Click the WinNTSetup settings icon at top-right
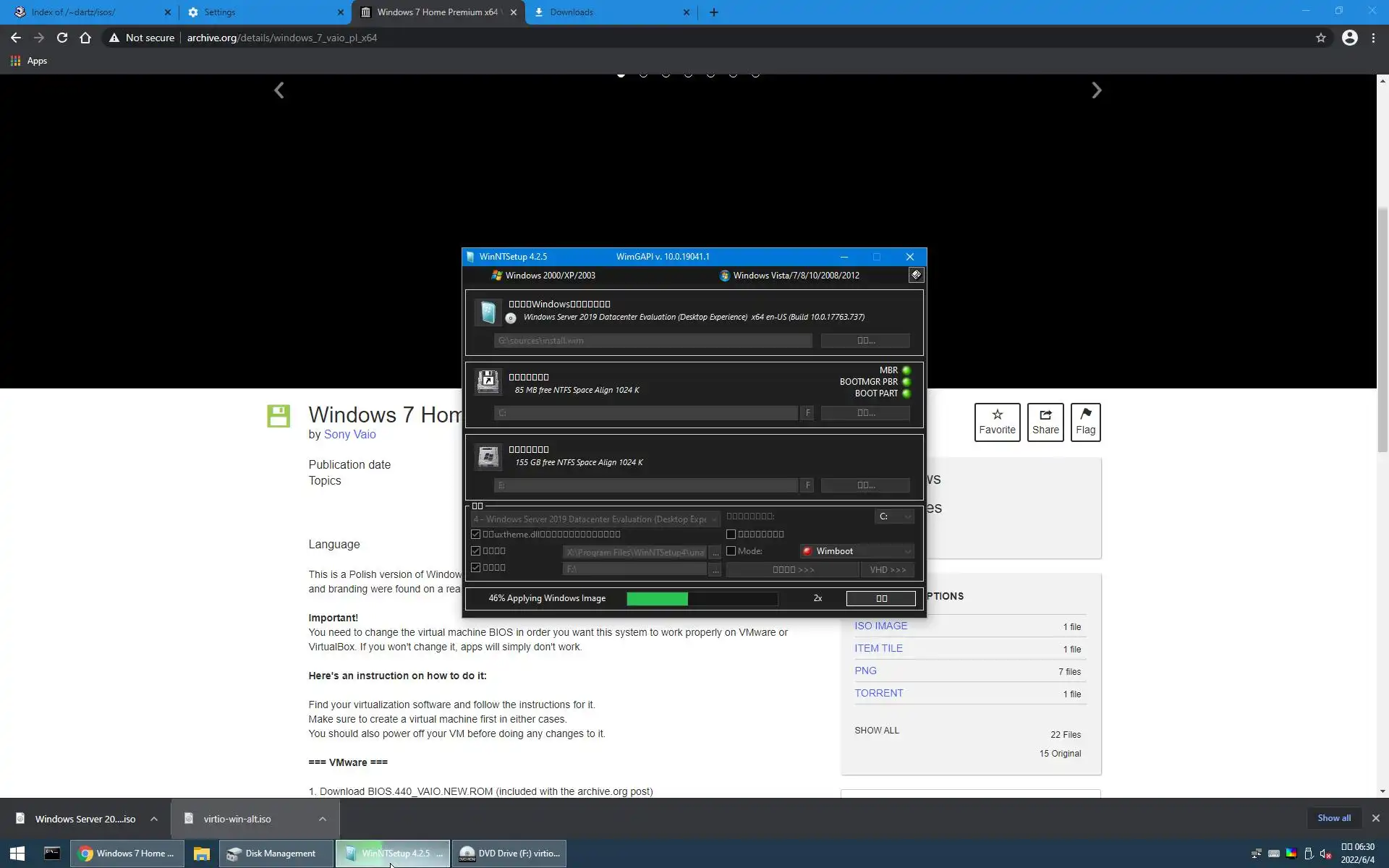 (915, 275)
